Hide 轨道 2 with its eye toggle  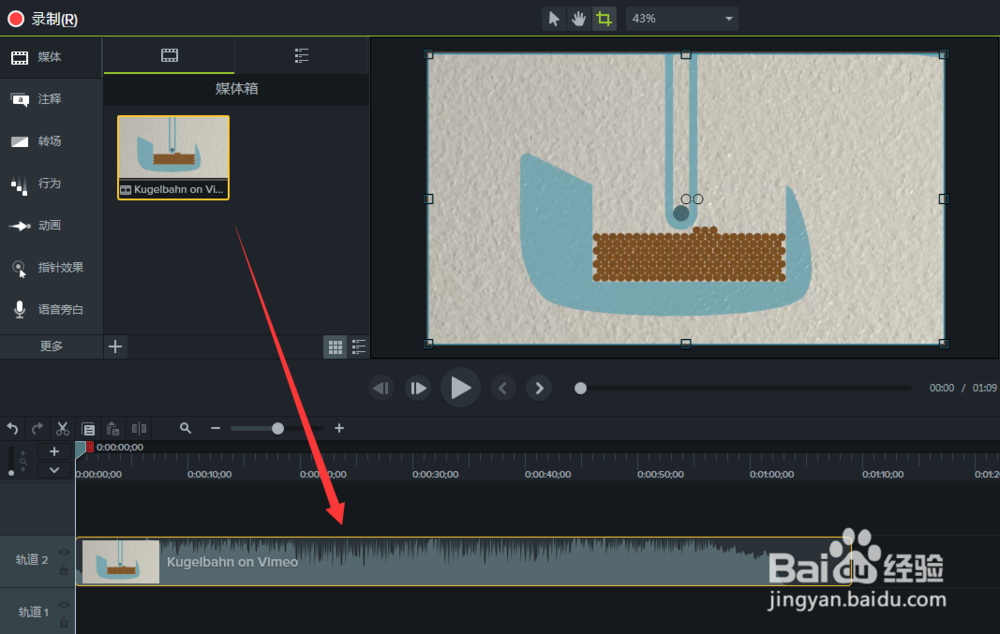tap(64, 551)
